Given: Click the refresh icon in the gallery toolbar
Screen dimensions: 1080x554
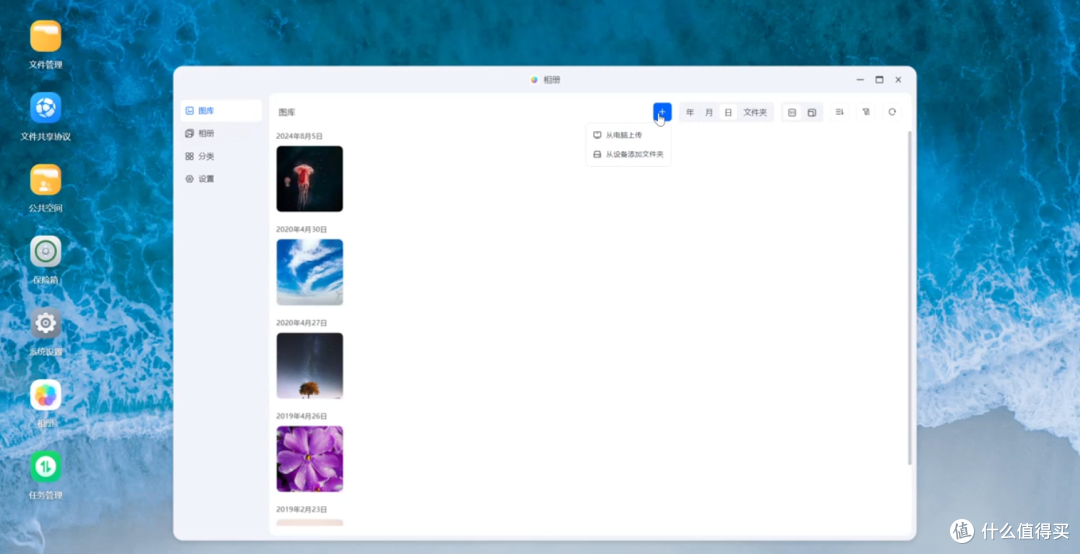Looking at the screenshot, I should click(x=892, y=112).
